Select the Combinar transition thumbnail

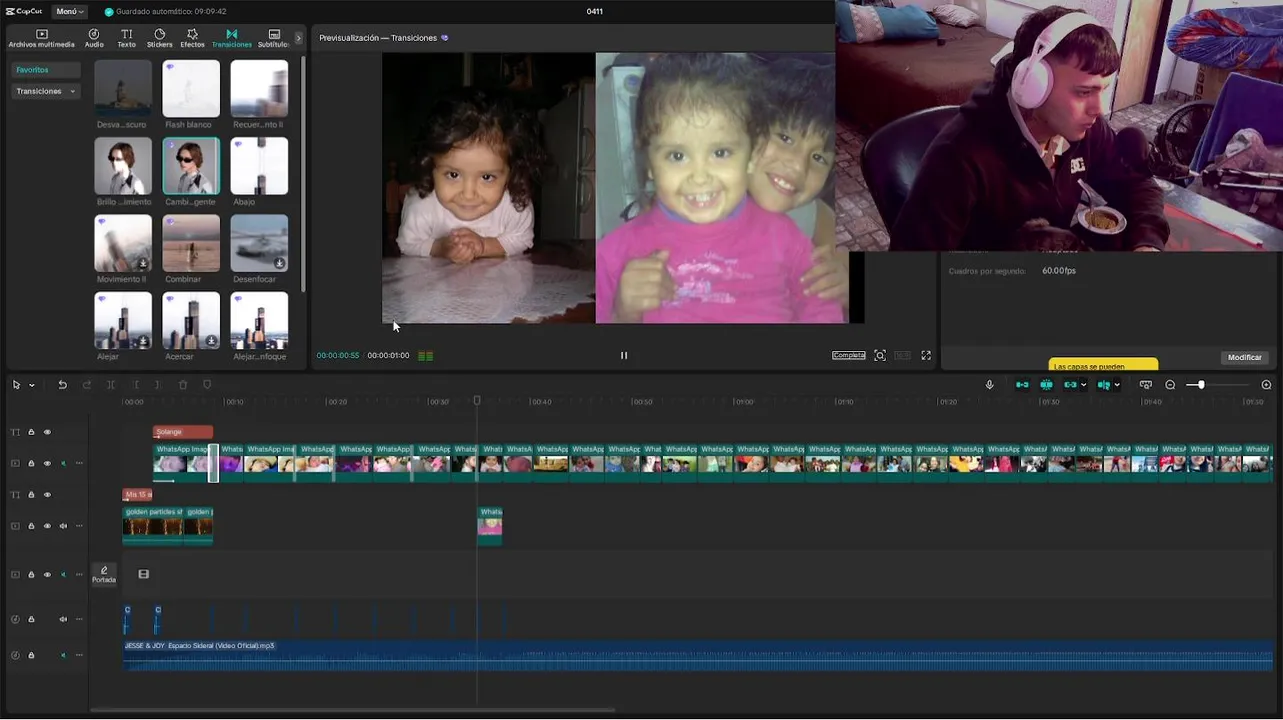click(191, 243)
